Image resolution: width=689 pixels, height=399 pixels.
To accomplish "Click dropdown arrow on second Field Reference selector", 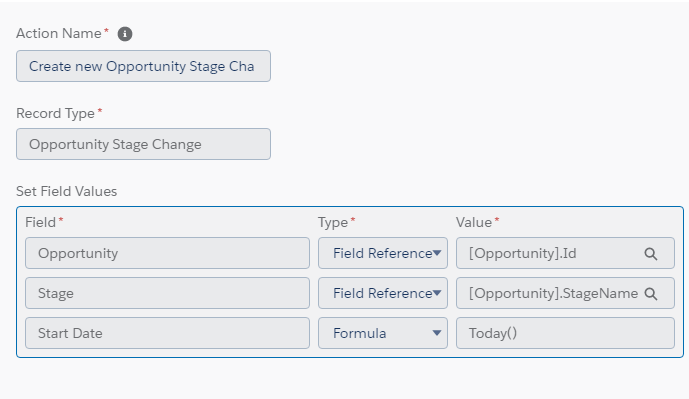I will 437,293.
